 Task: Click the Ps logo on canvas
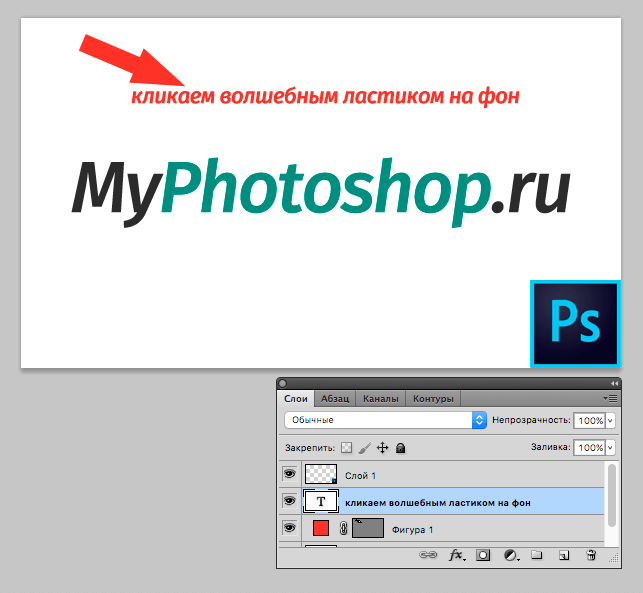(x=575, y=324)
